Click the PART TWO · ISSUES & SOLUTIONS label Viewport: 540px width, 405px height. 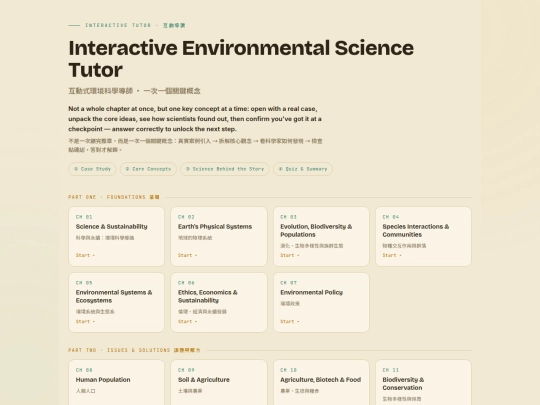point(134,350)
